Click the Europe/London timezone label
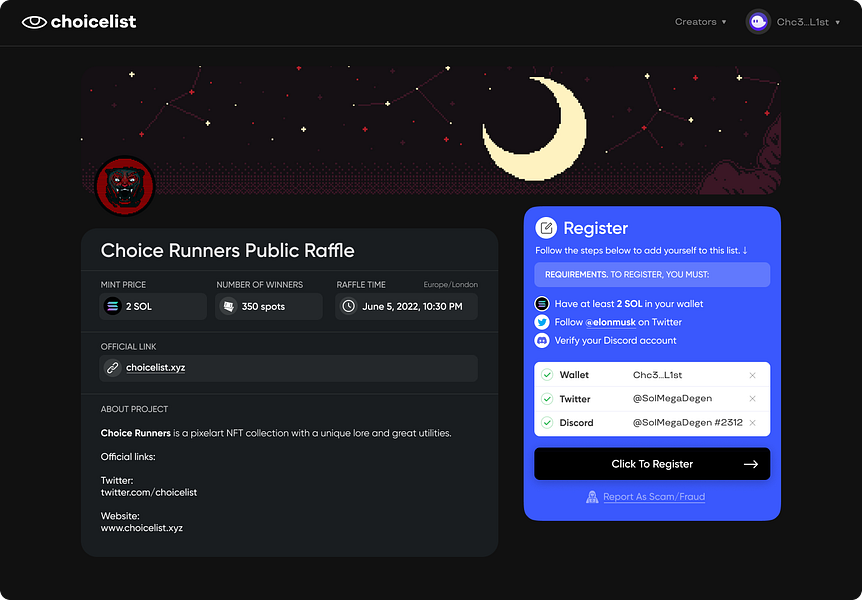This screenshot has height=600, width=862. pos(450,284)
